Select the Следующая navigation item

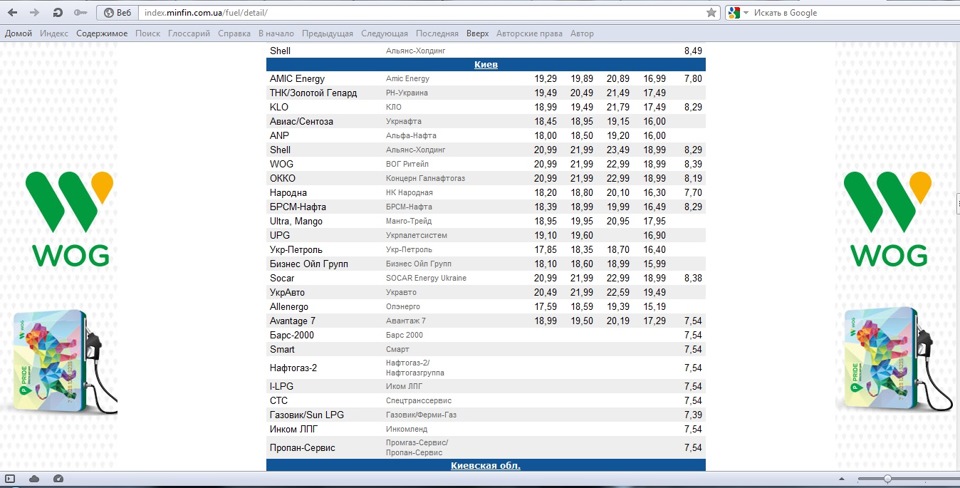pos(384,34)
